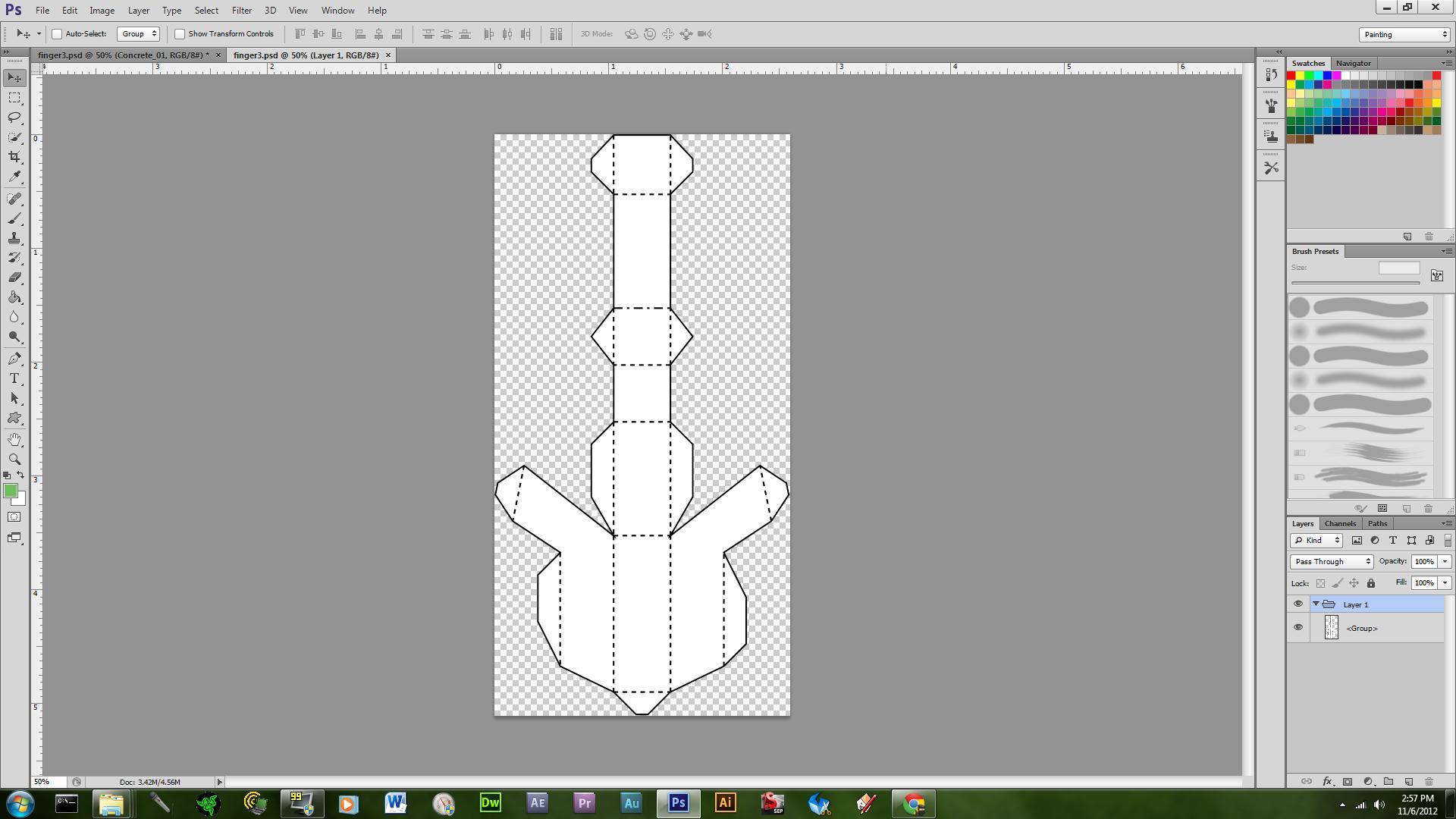
Task: Switch to the Navigator tab
Action: 1353,63
